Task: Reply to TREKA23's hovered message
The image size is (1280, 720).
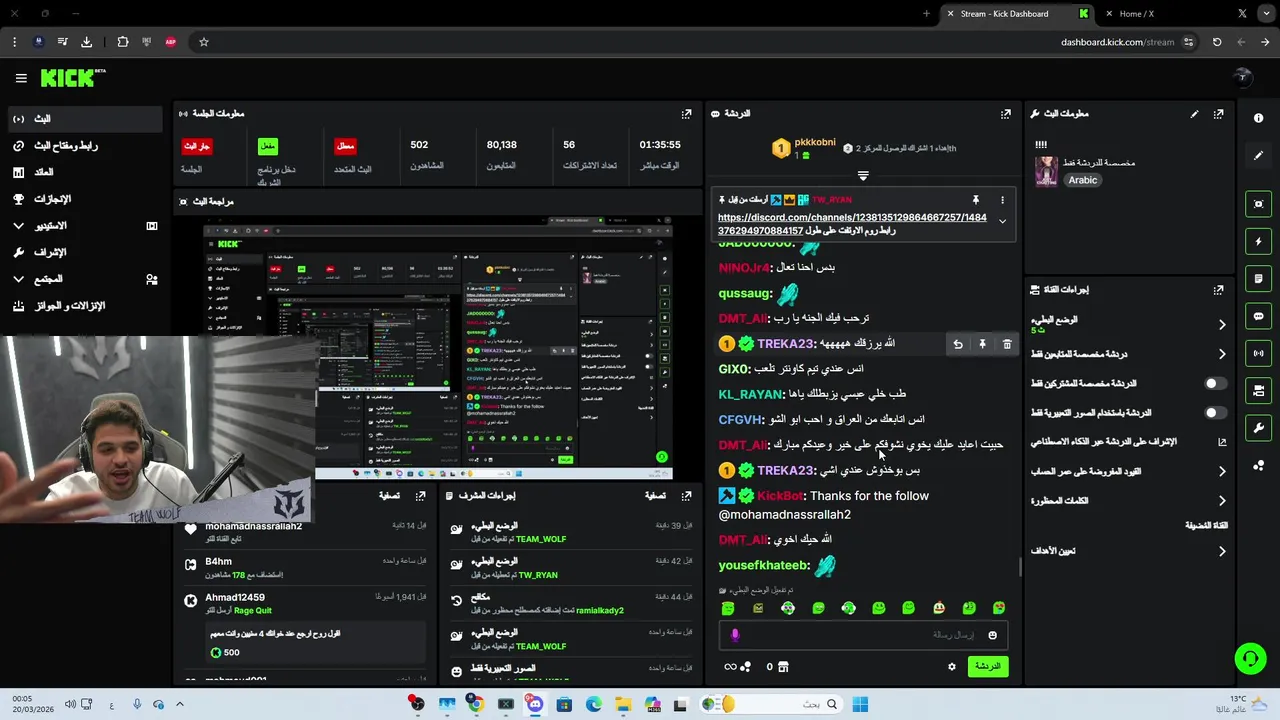Action: pyautogui.click(x=958, y=344)
